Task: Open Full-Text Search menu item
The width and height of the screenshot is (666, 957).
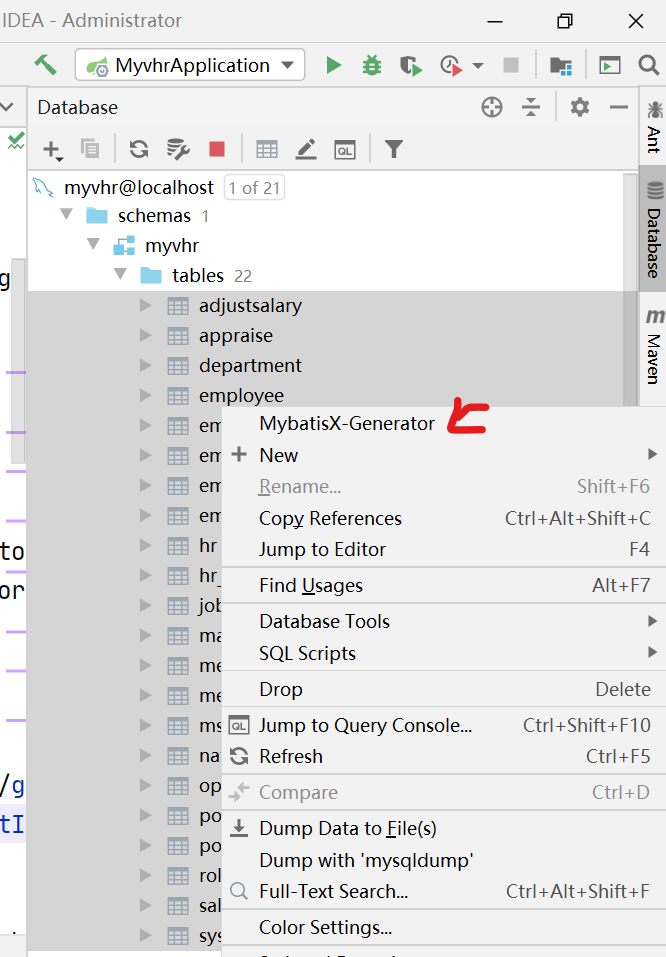Action: click(x=444, y=891)
